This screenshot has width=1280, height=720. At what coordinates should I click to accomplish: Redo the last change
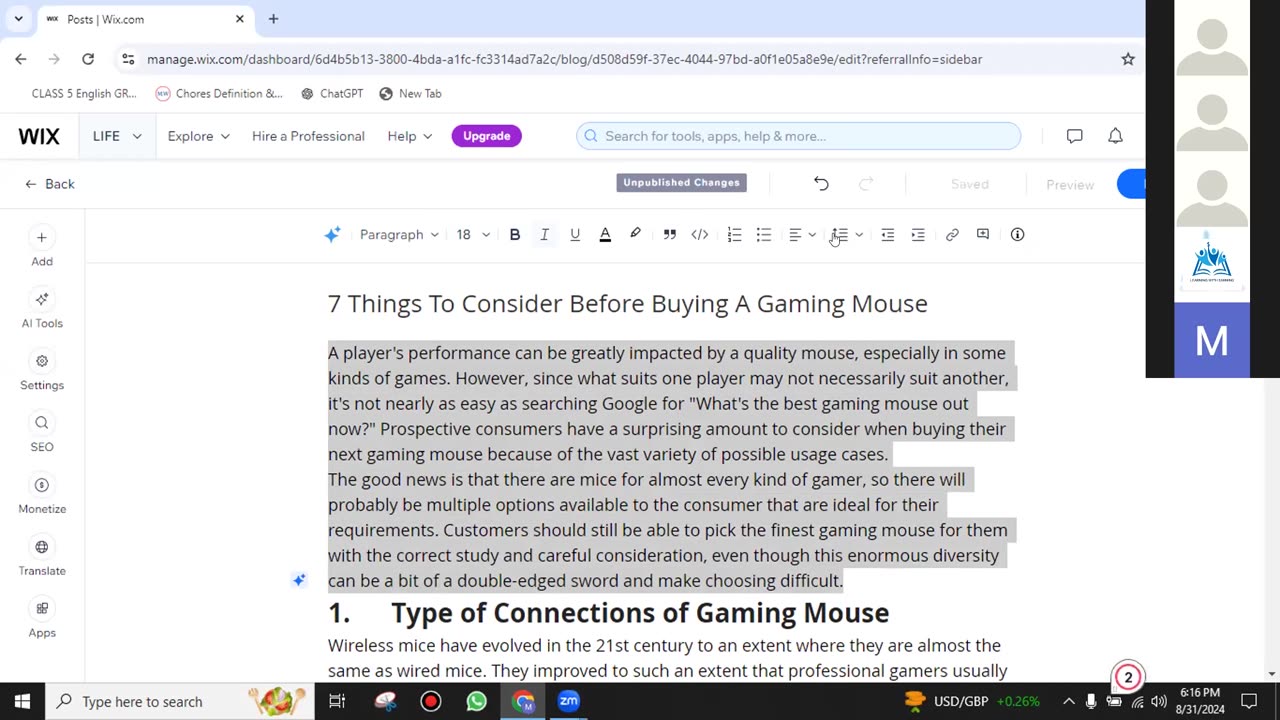tap(866, 184)
